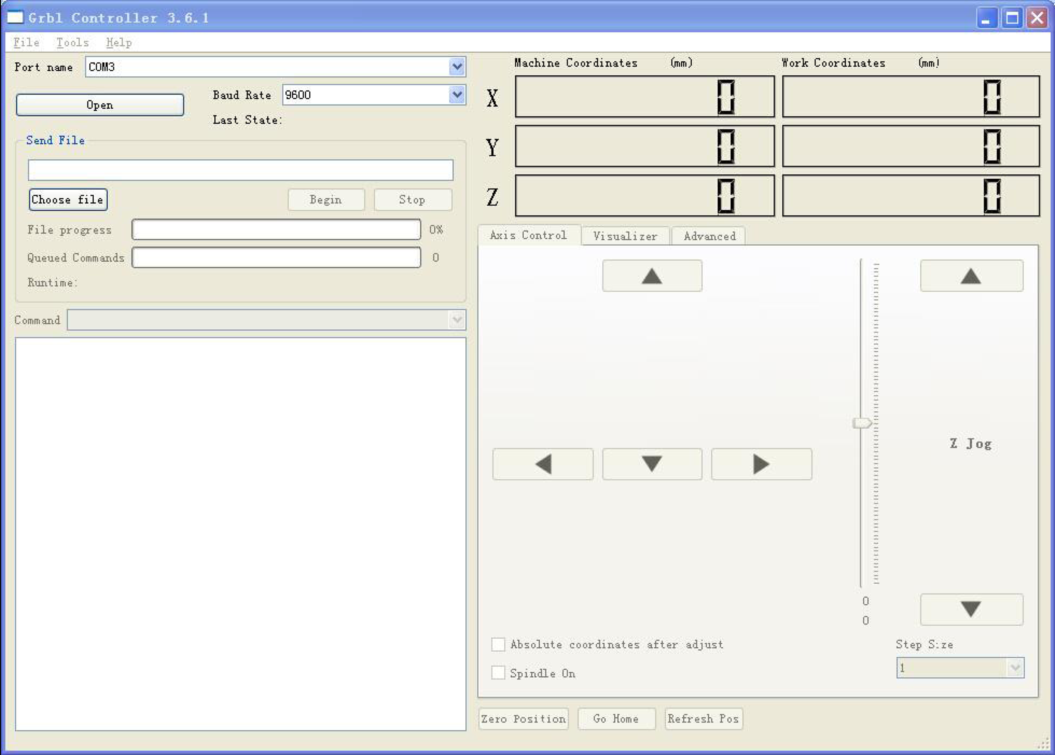The height and width of the screenshot is (755, 1055).
Task: Click the Work Coordinates Y display
Action: pyautogui.click(x=911, y=146)
